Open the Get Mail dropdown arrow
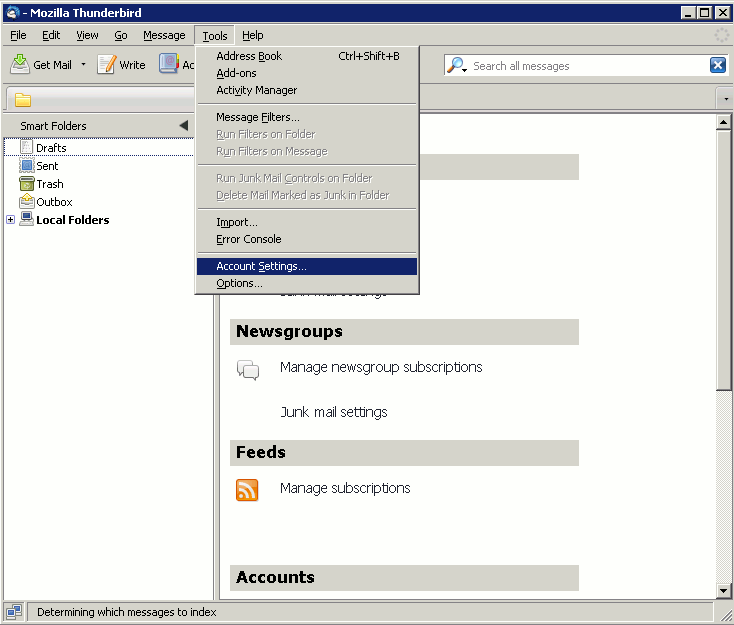Image resolution: width=734 pixels, height=625 pixels. pos(83,64)
